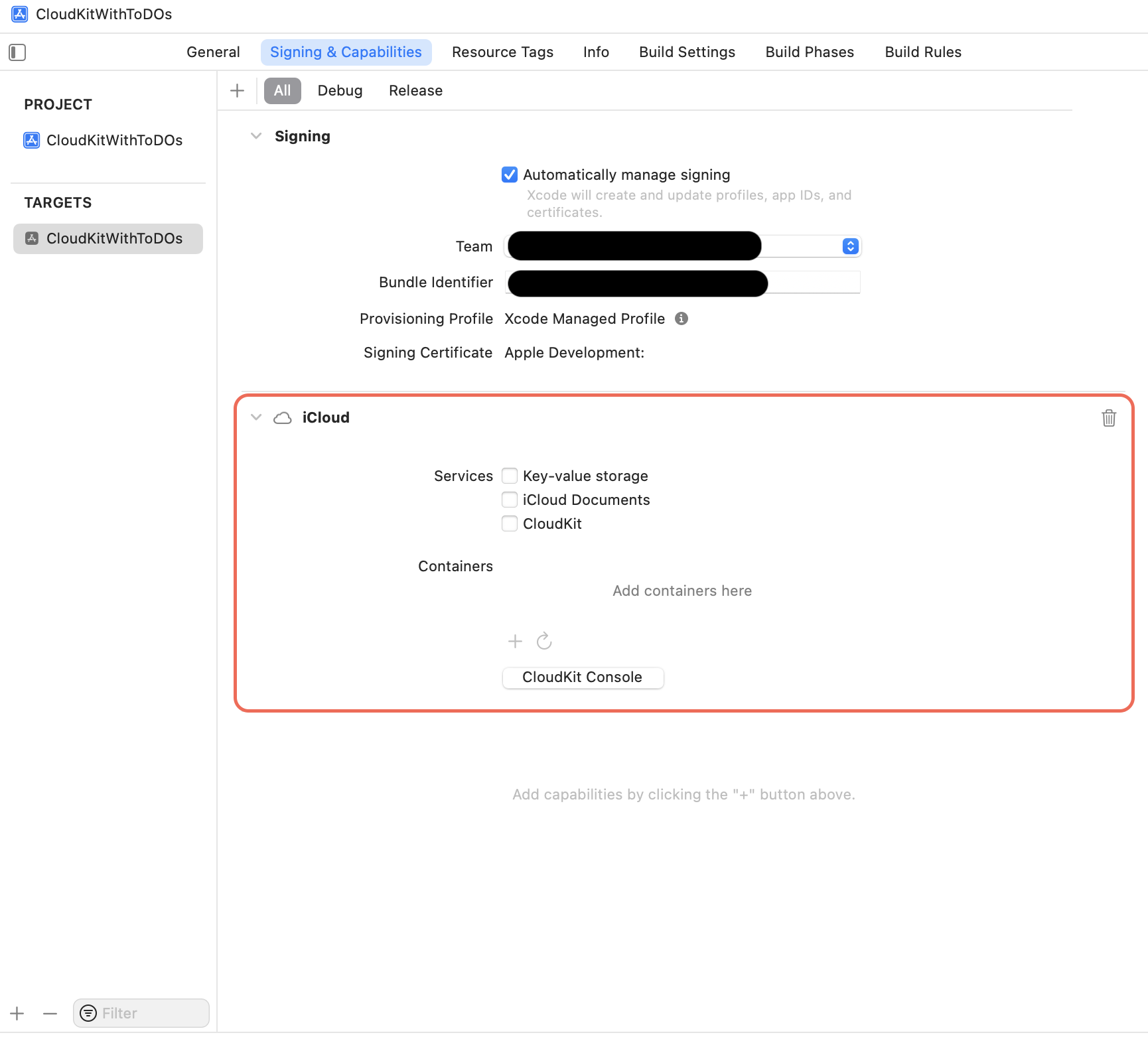This screenshot has width=1148, height=1039.
Task: Uncheck Automatically manage signing
Action: pyautogui.click(x=509, y=174)
